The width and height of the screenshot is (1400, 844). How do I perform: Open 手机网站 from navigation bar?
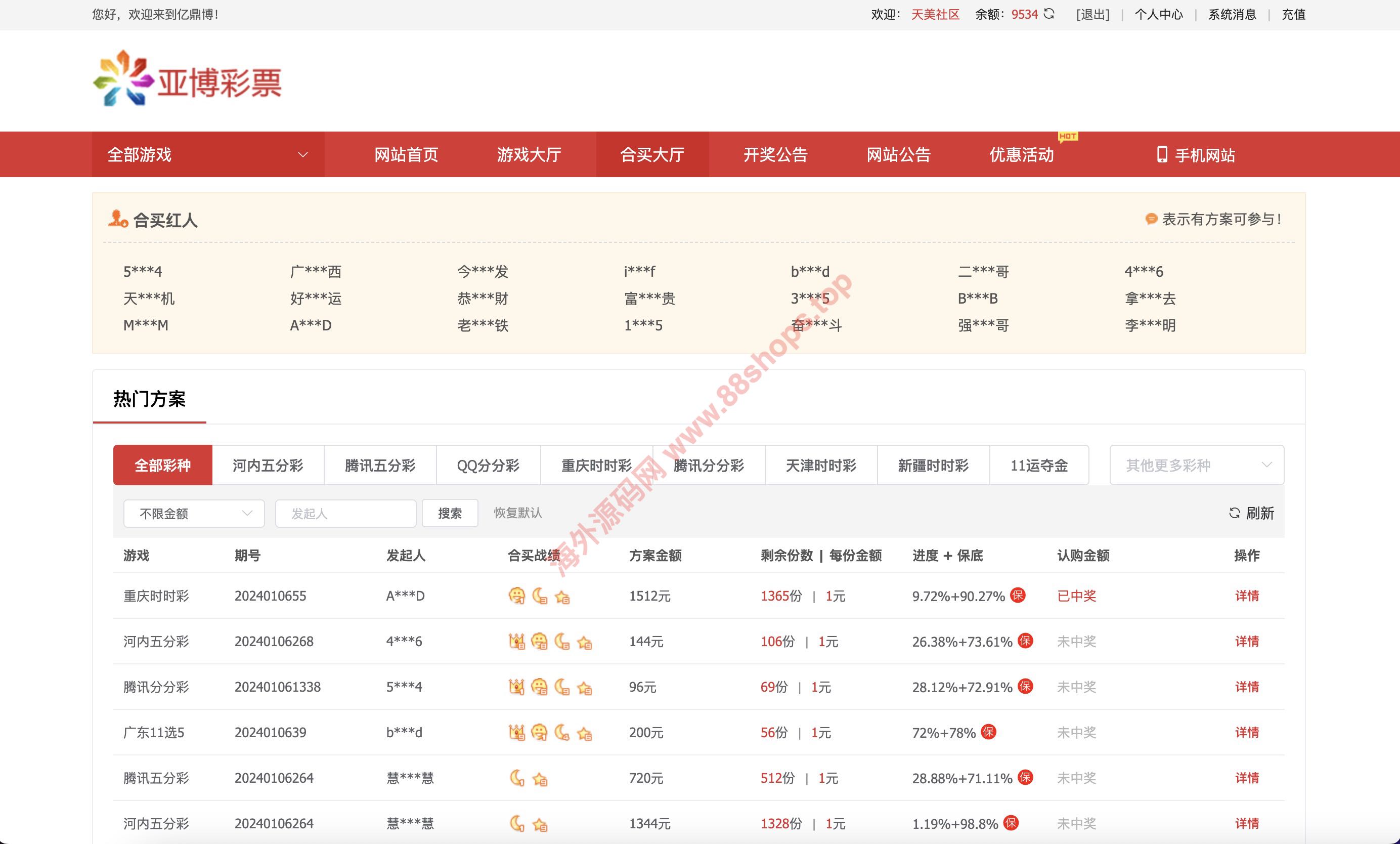pos(1196,155)
